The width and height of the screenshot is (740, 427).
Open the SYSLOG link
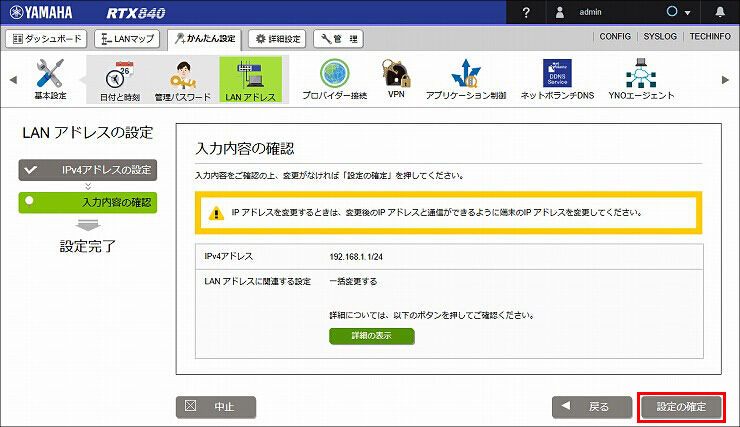click(660, 36)
